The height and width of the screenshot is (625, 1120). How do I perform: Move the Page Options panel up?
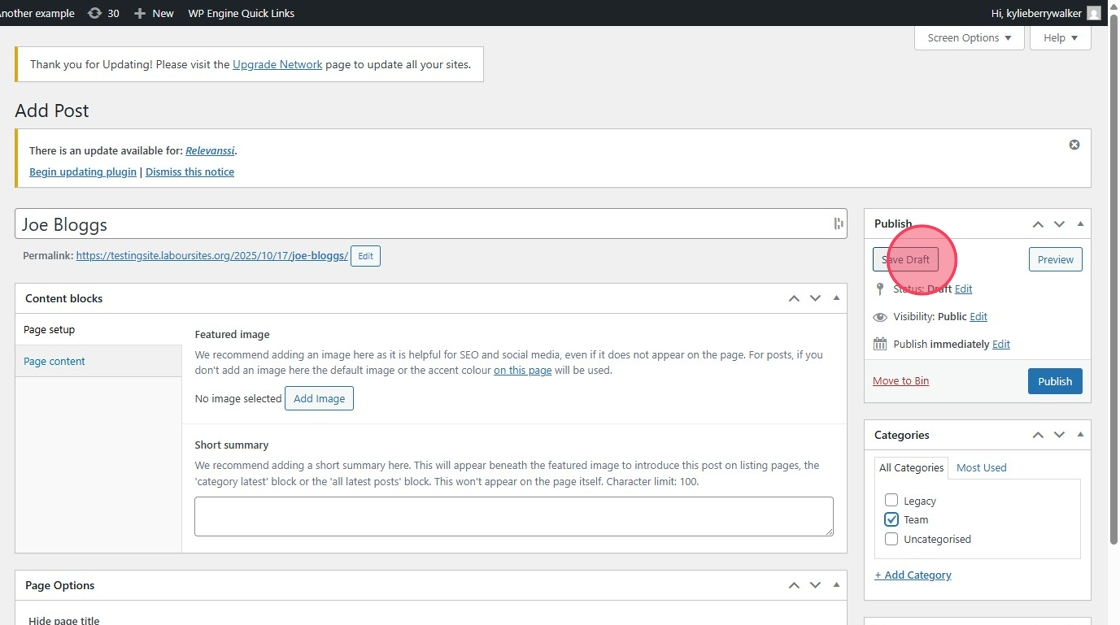[x=794, y=585]
